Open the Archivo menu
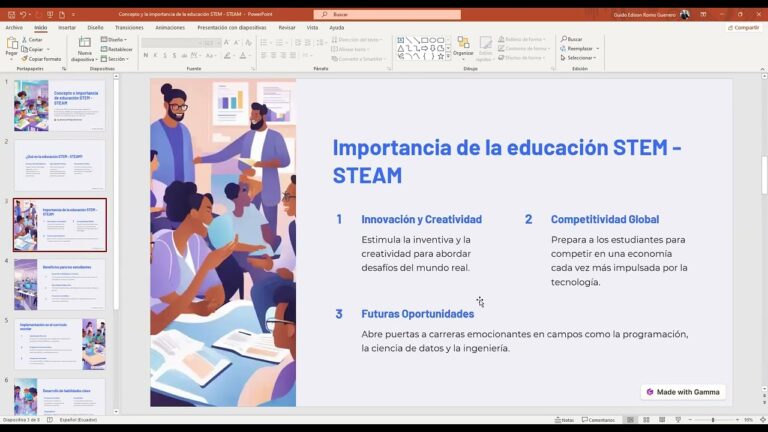 [14, 28]
